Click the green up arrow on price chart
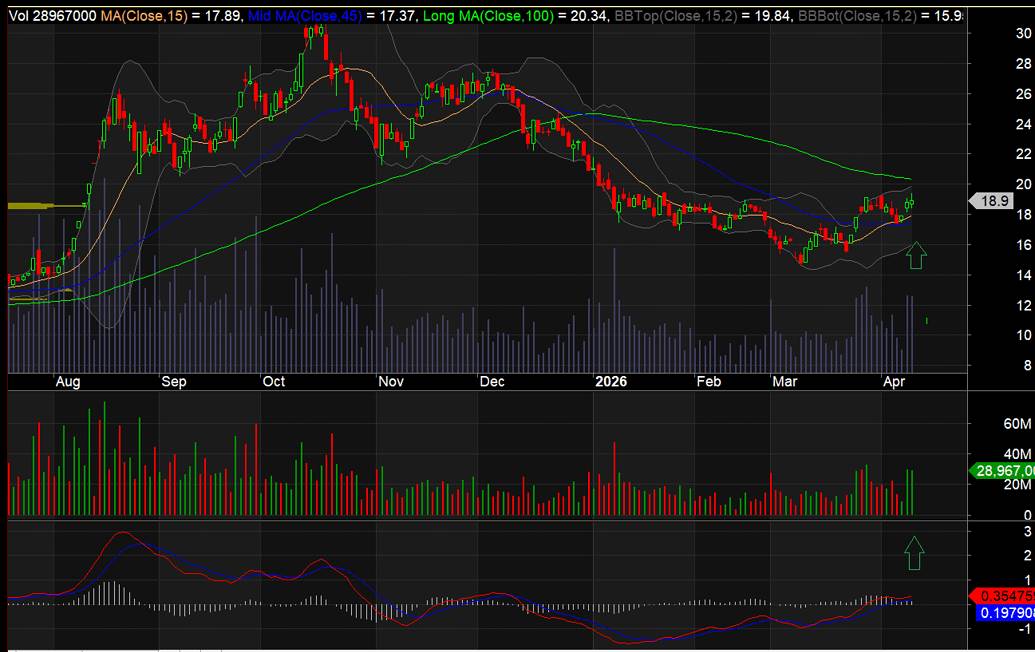Viewport: 1035px width, 652px height. (x=916, y=256)
